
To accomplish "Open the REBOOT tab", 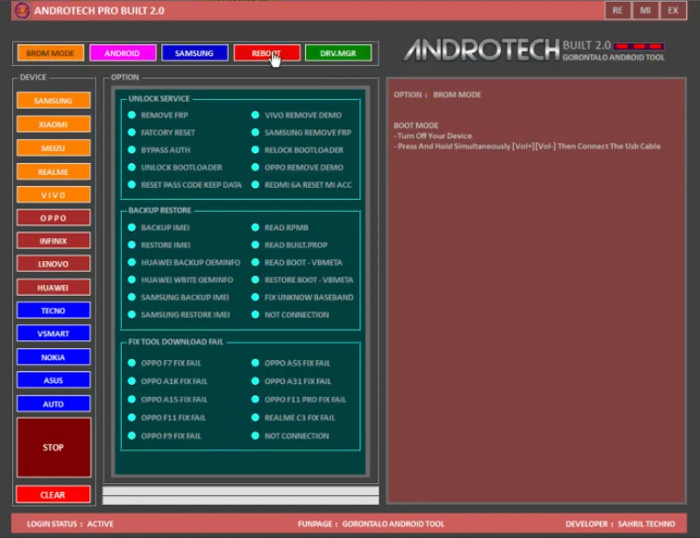I will pyautogui.click(x=267, y=53).
